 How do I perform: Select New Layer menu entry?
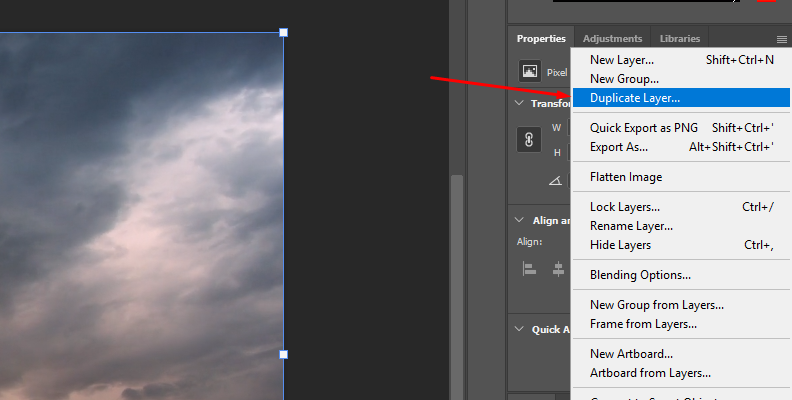click(x=621, y=60)
